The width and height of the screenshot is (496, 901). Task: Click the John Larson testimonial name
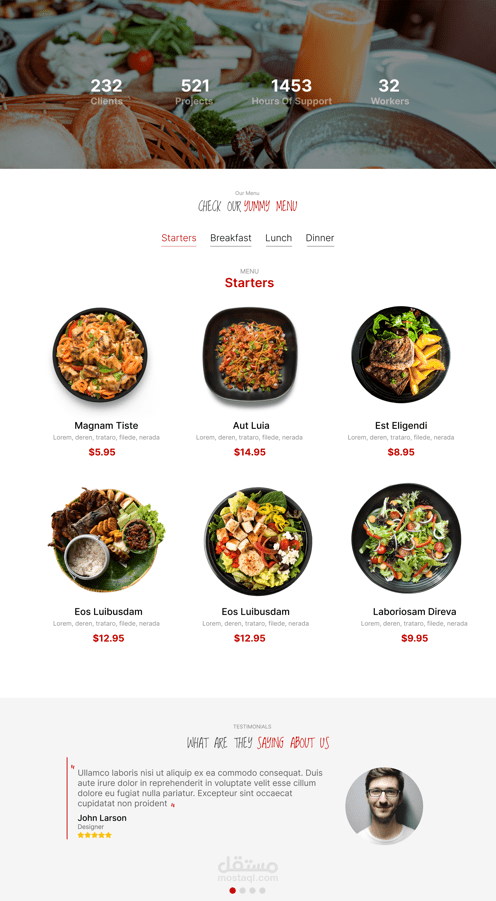point(102,818)
